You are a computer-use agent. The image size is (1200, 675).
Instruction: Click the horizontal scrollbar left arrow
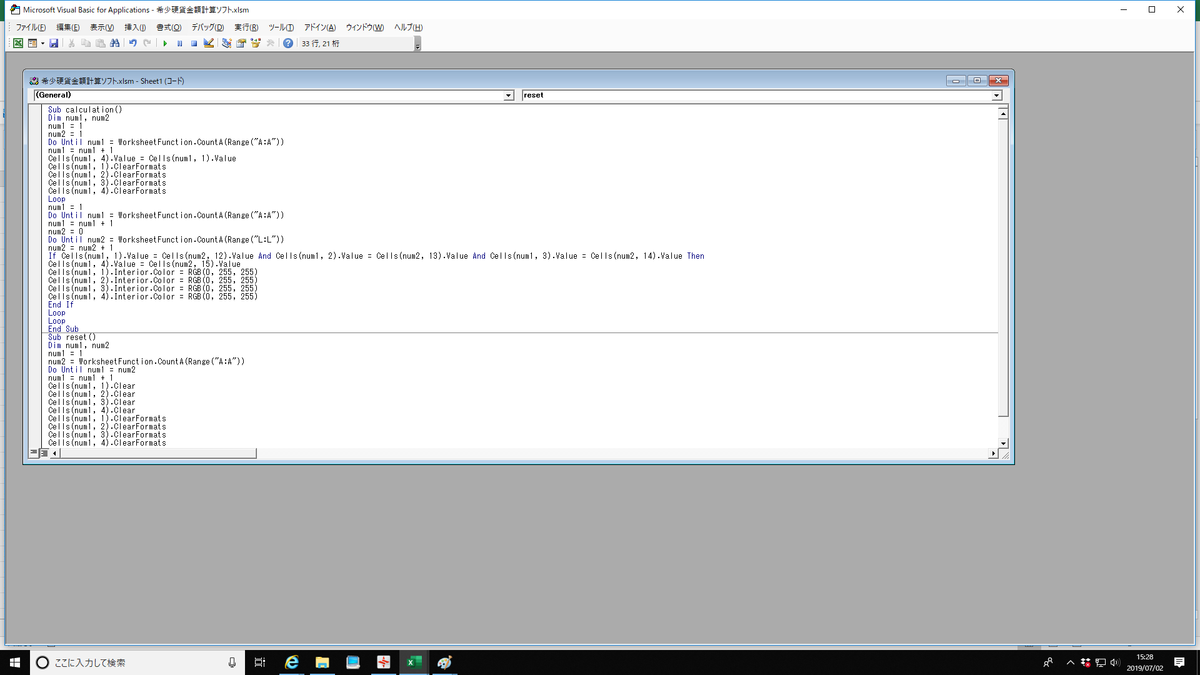point(54,453)
